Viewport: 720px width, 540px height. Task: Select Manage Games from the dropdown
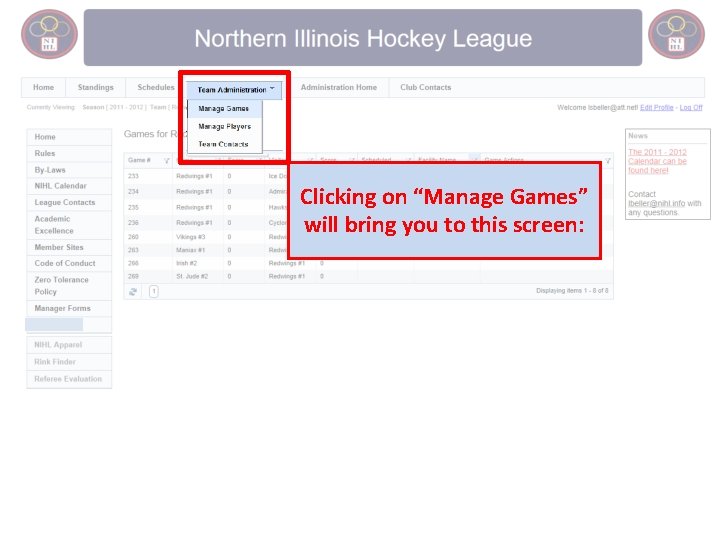224,109
